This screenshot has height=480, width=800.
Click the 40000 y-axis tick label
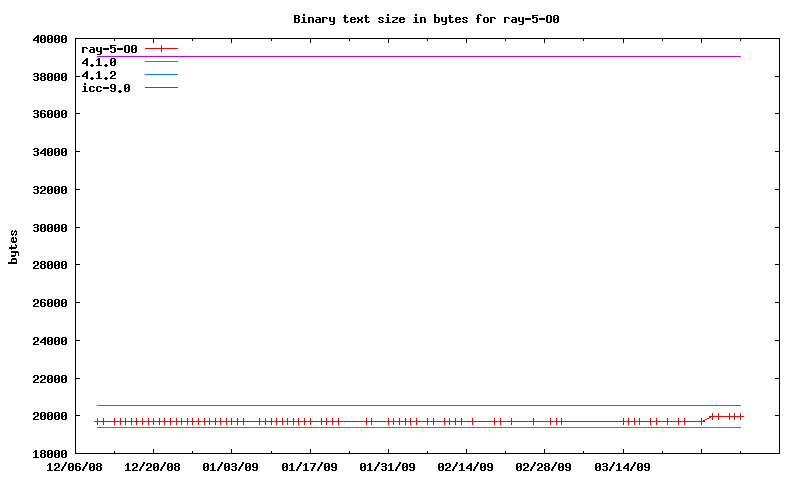coord(49,39)
